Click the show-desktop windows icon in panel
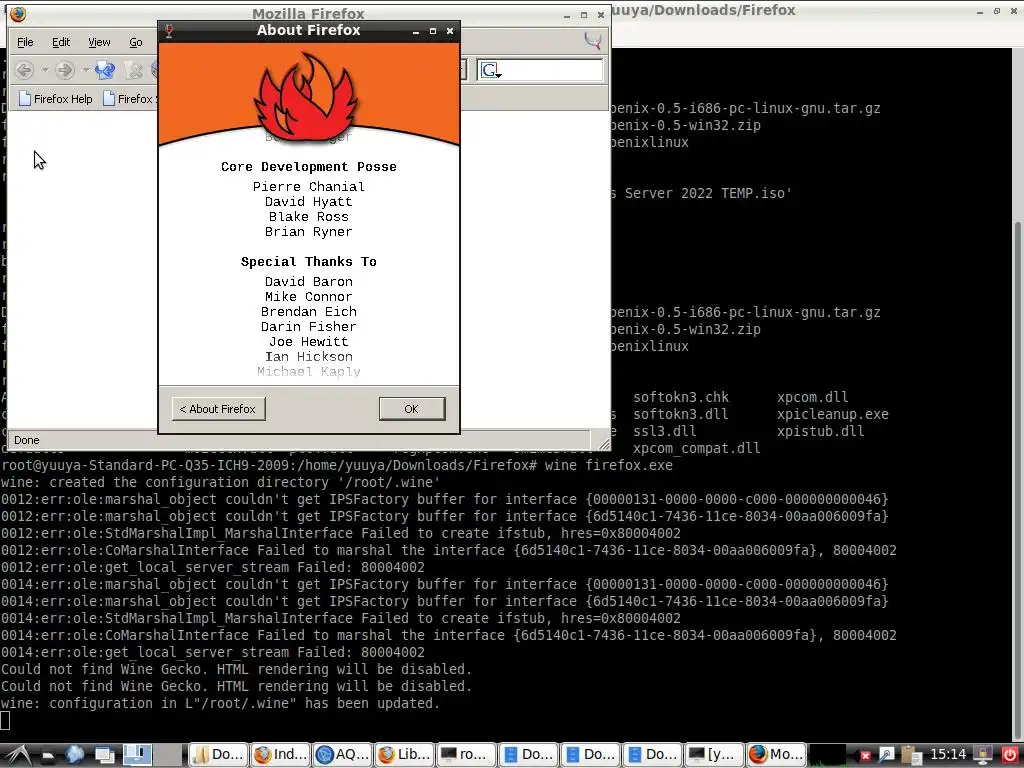This screenshot has height=768, width=1024. tap(104, 755)
